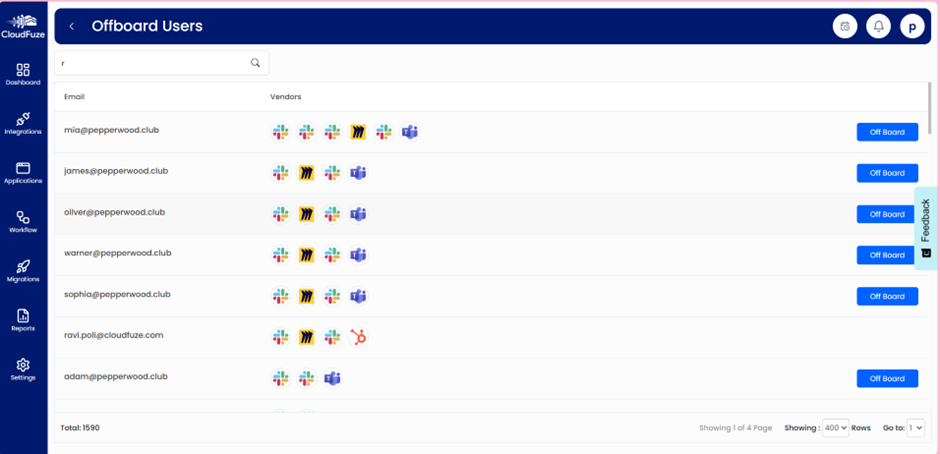Screen dimensions: 940x454
Task: Off Board adam@pepperwood.club
Action: pyautogui.click(x=887, y=378)
